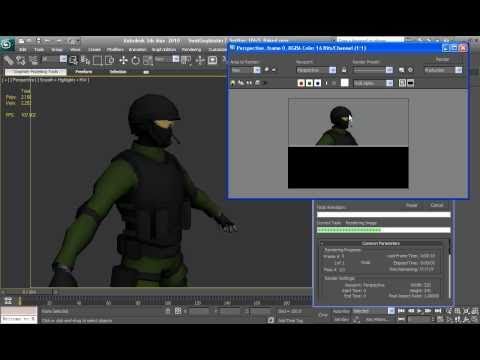The width and height of the screenshot is (480, 360).
Task: Open Render Setup icon in render window
Action: (402, 70)
